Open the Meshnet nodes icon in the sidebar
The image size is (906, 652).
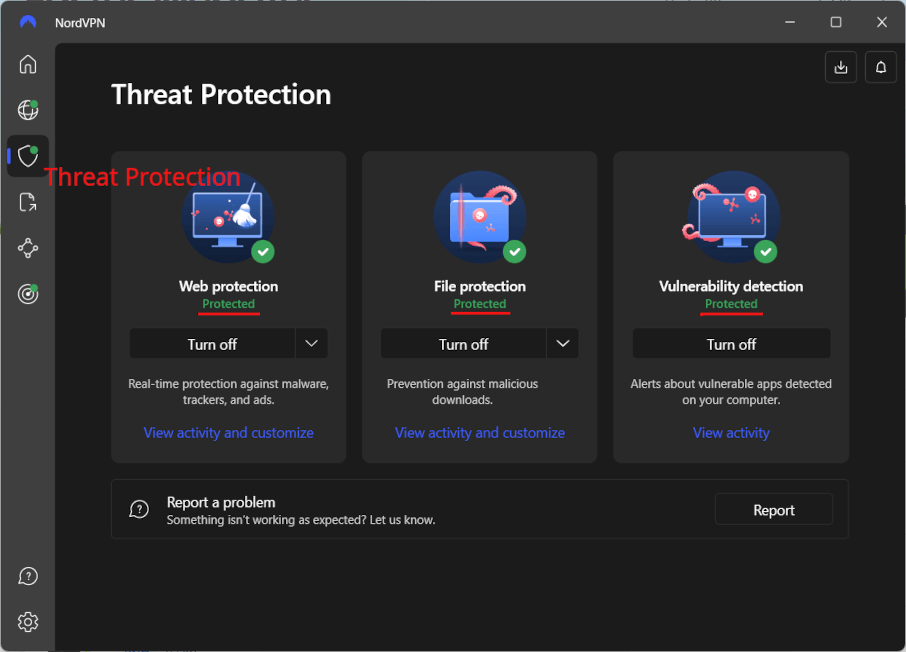(x=28, y=249)
